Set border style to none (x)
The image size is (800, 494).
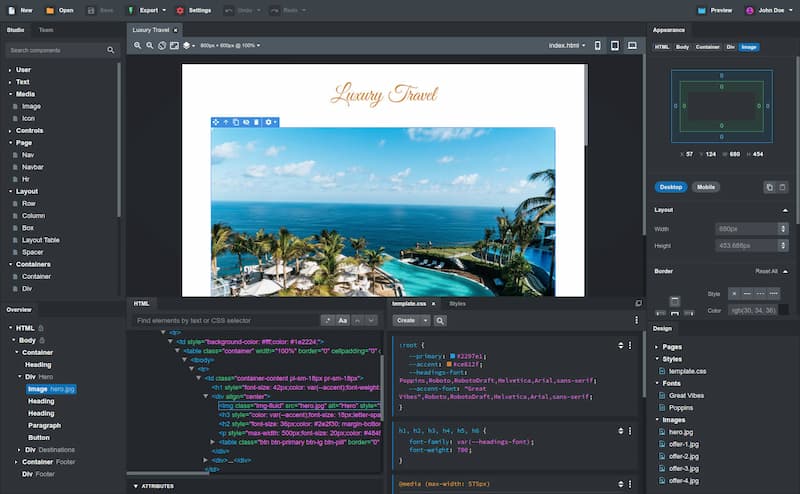(x=734, y=293)
